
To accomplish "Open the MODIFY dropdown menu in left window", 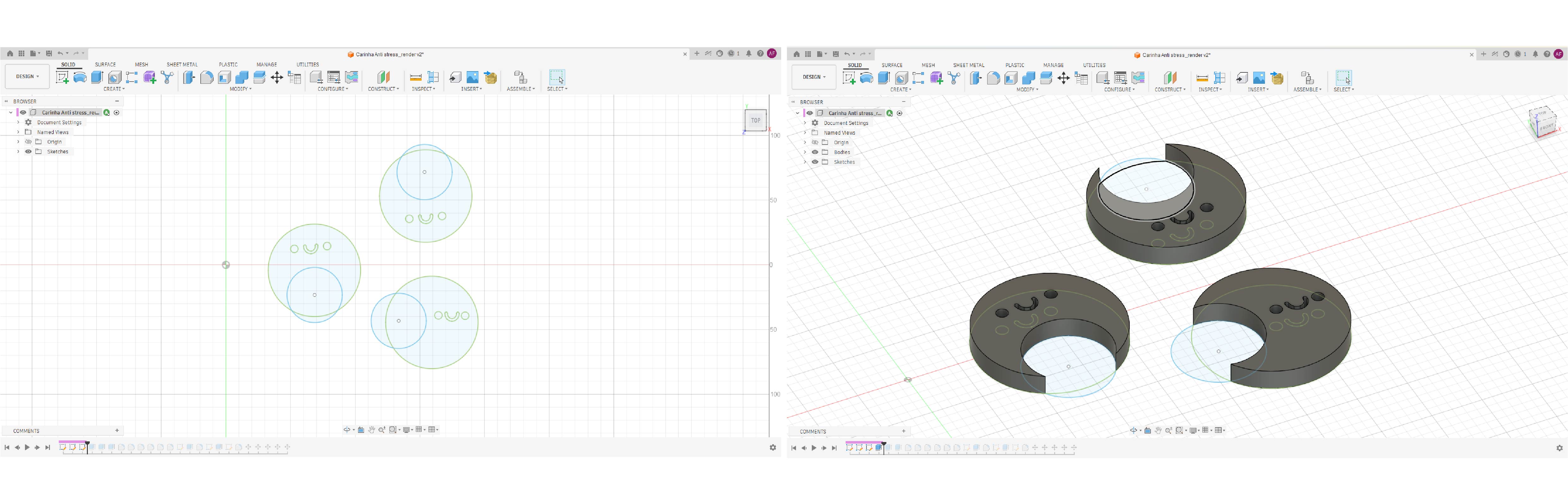I will (240, 89).
